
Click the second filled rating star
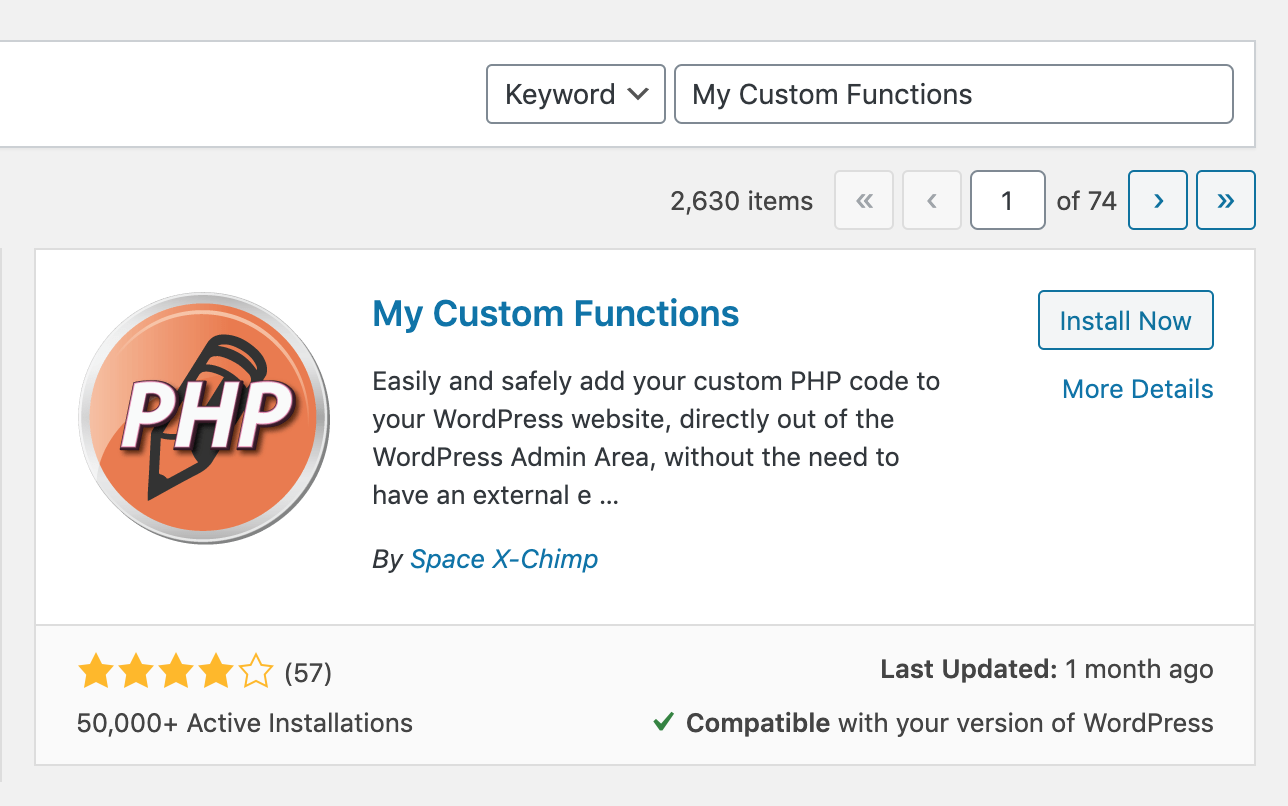[136, 672]
